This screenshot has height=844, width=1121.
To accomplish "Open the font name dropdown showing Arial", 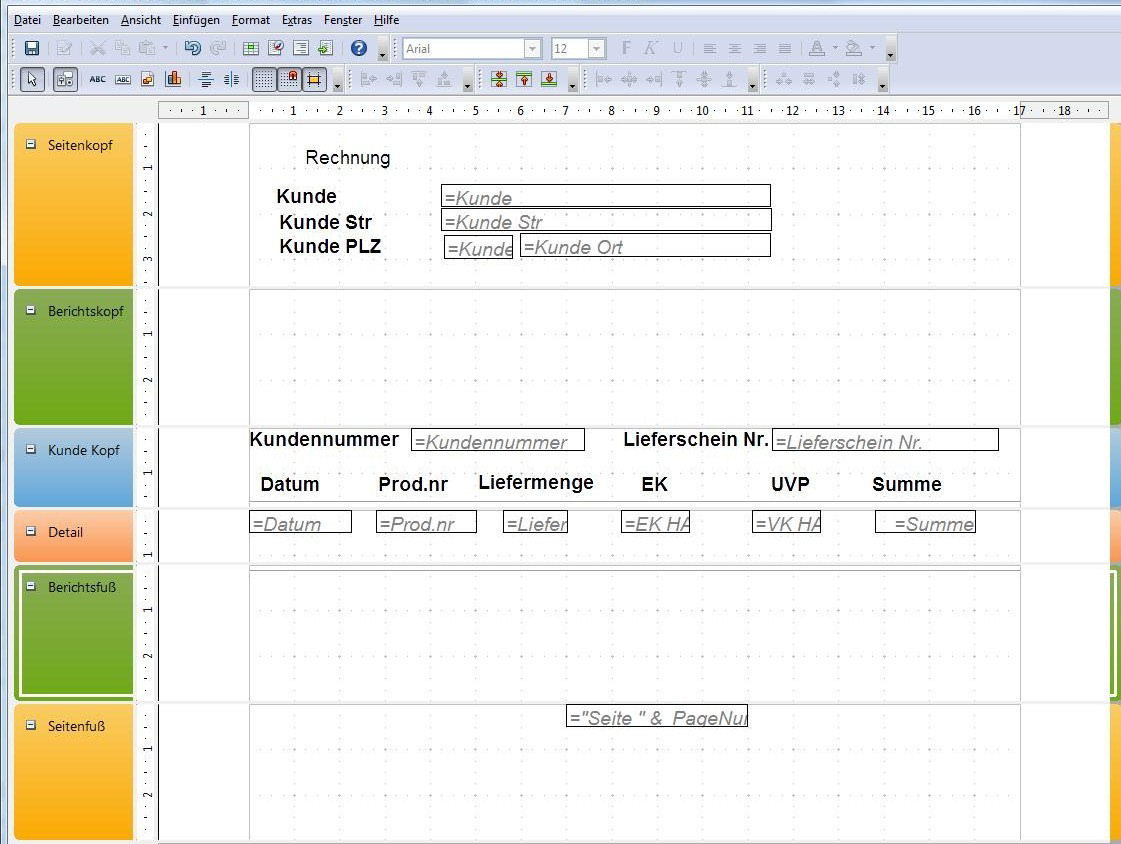I will [x=531, y=47].
